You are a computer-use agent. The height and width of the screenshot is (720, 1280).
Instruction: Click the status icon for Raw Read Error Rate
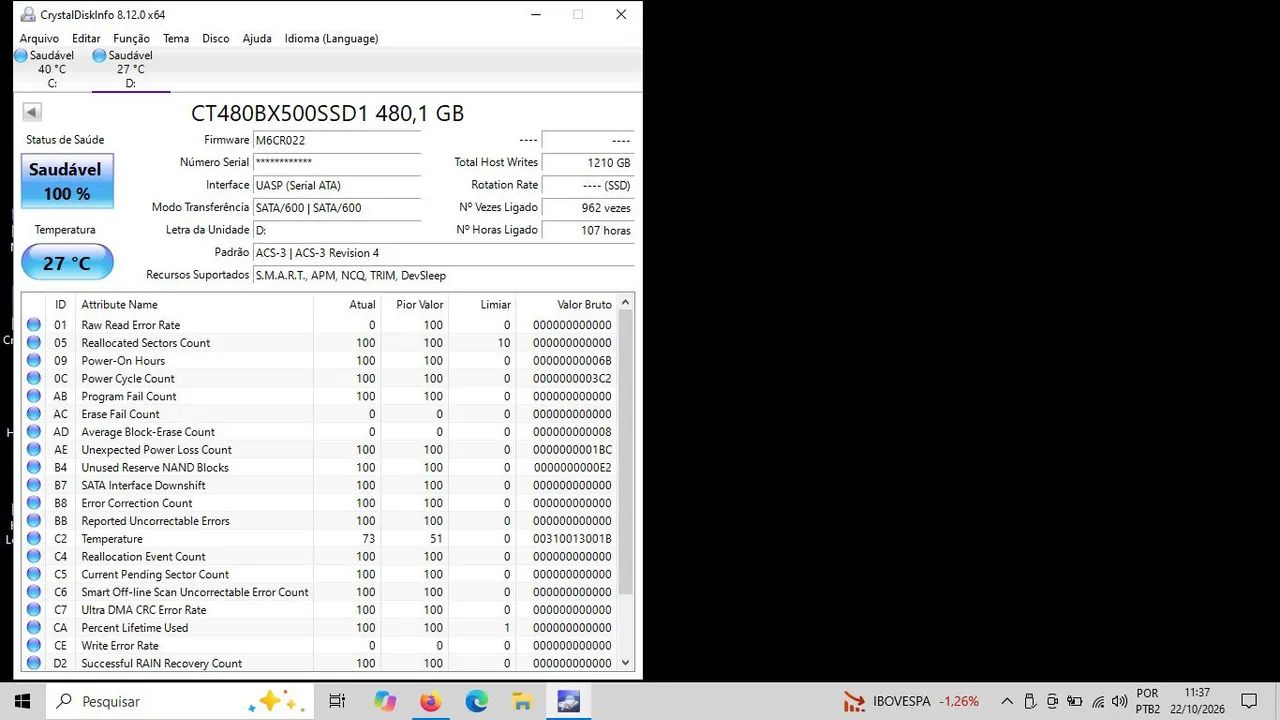(x=34, y=325)
